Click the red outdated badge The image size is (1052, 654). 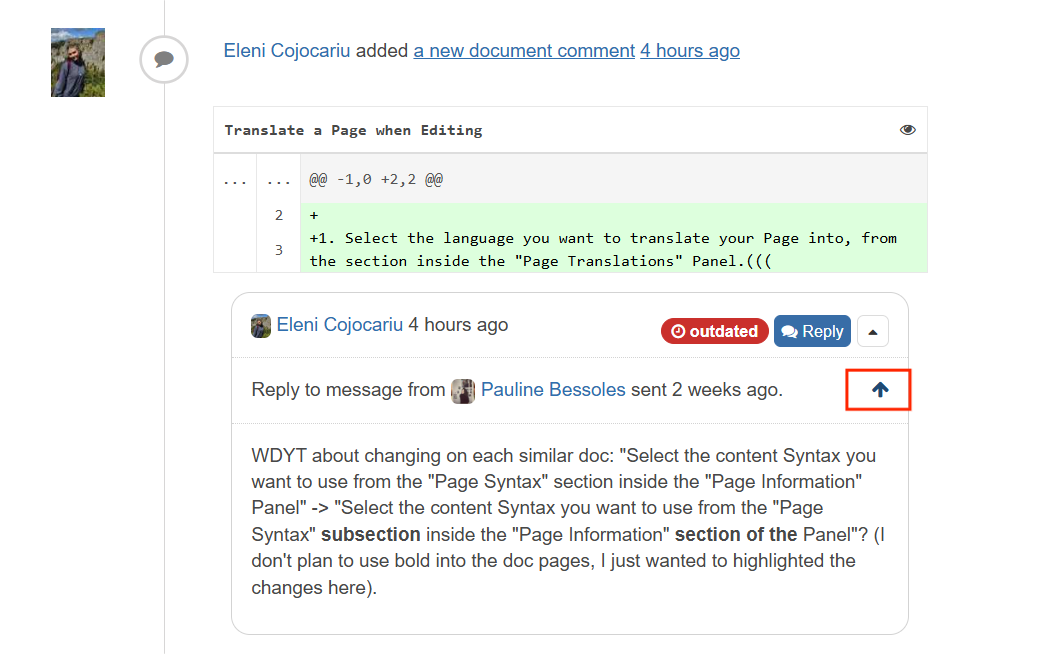[x=715, y=331]
